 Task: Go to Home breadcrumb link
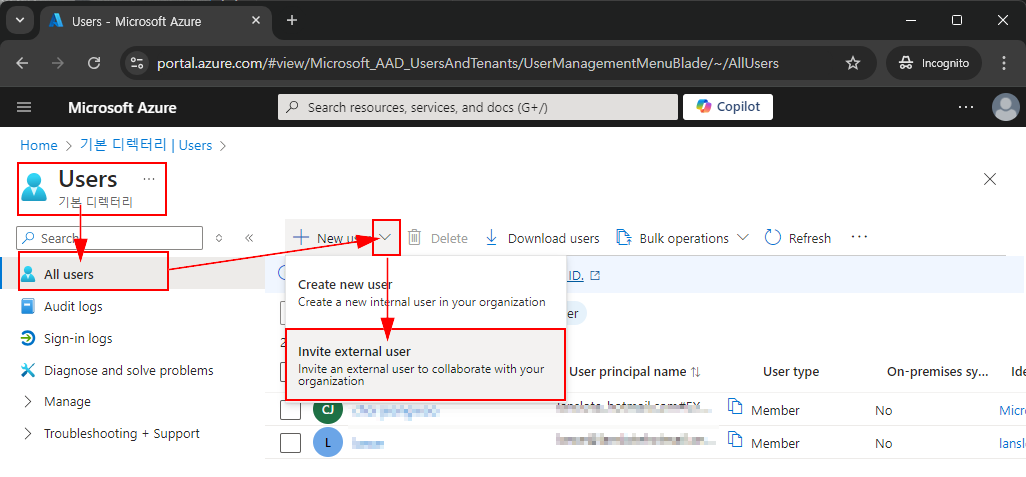tap(39, 145)
